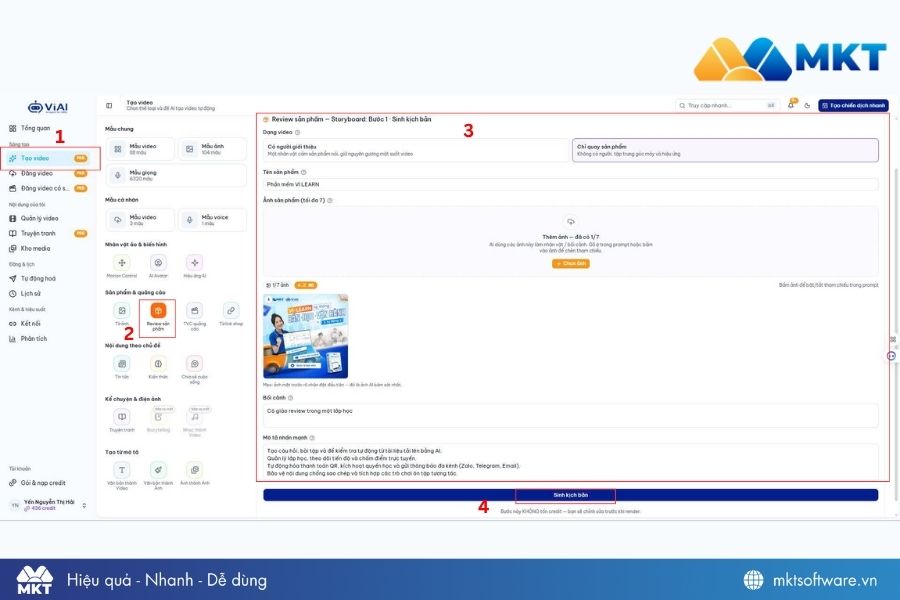900x600 pixels.
Task: Select Văn bản thành Video tool
Action: click(x=122, y=475)
